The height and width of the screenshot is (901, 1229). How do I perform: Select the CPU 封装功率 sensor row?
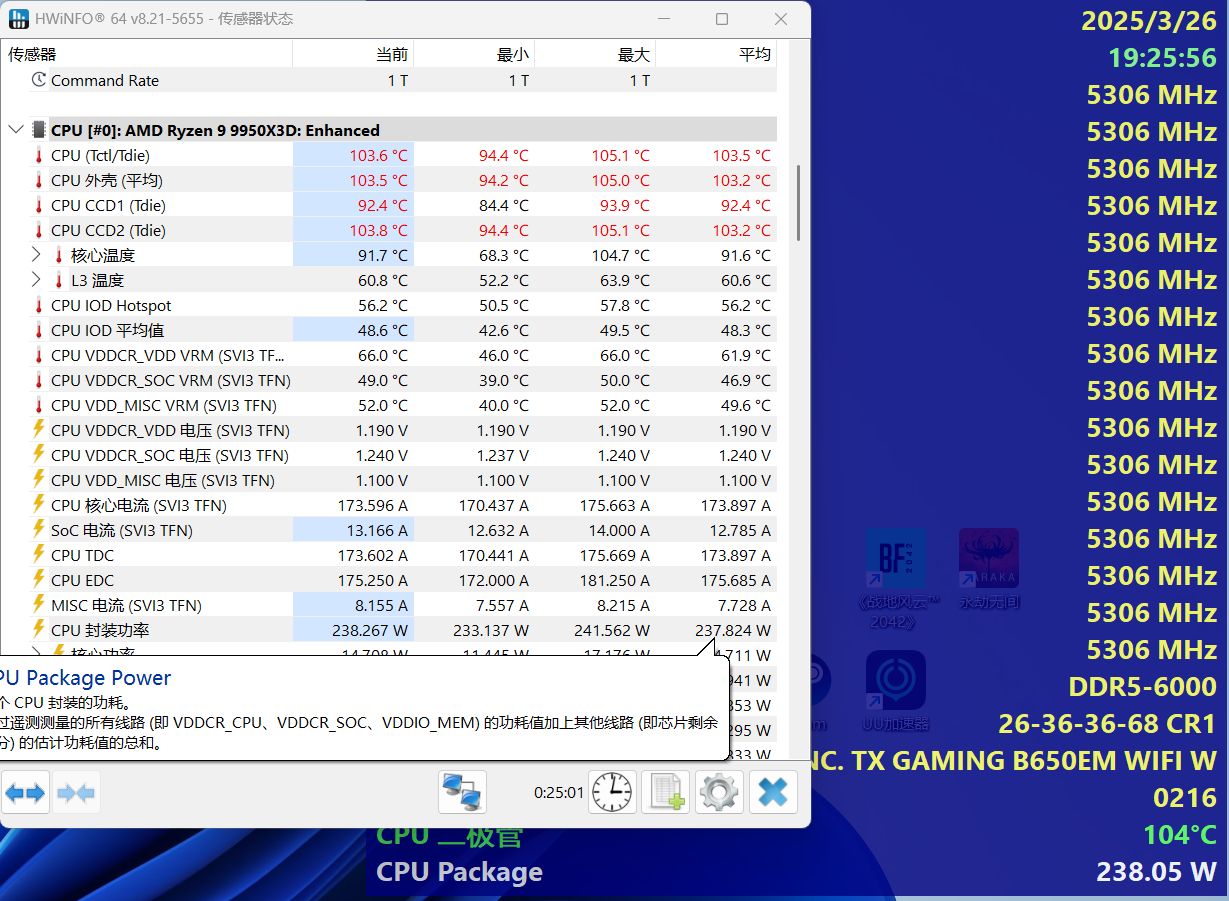120,630
